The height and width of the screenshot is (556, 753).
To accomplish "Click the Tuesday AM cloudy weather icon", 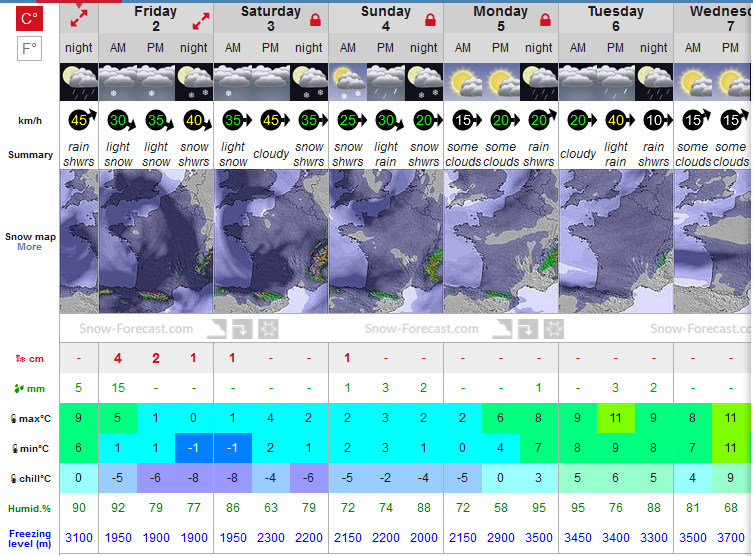I will click(578, 82).
